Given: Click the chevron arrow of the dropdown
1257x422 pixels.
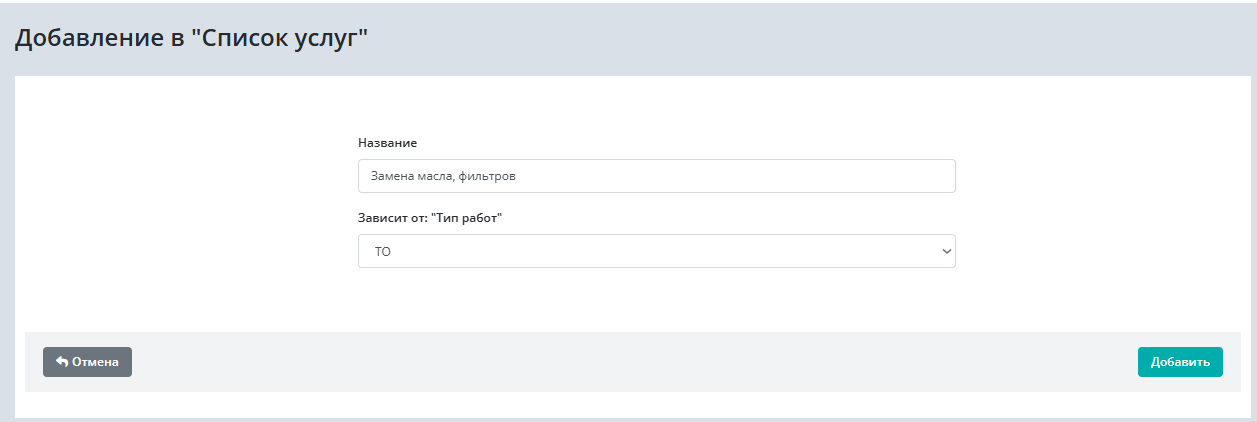Looking at the screenshot, I should tap(946, 252).
